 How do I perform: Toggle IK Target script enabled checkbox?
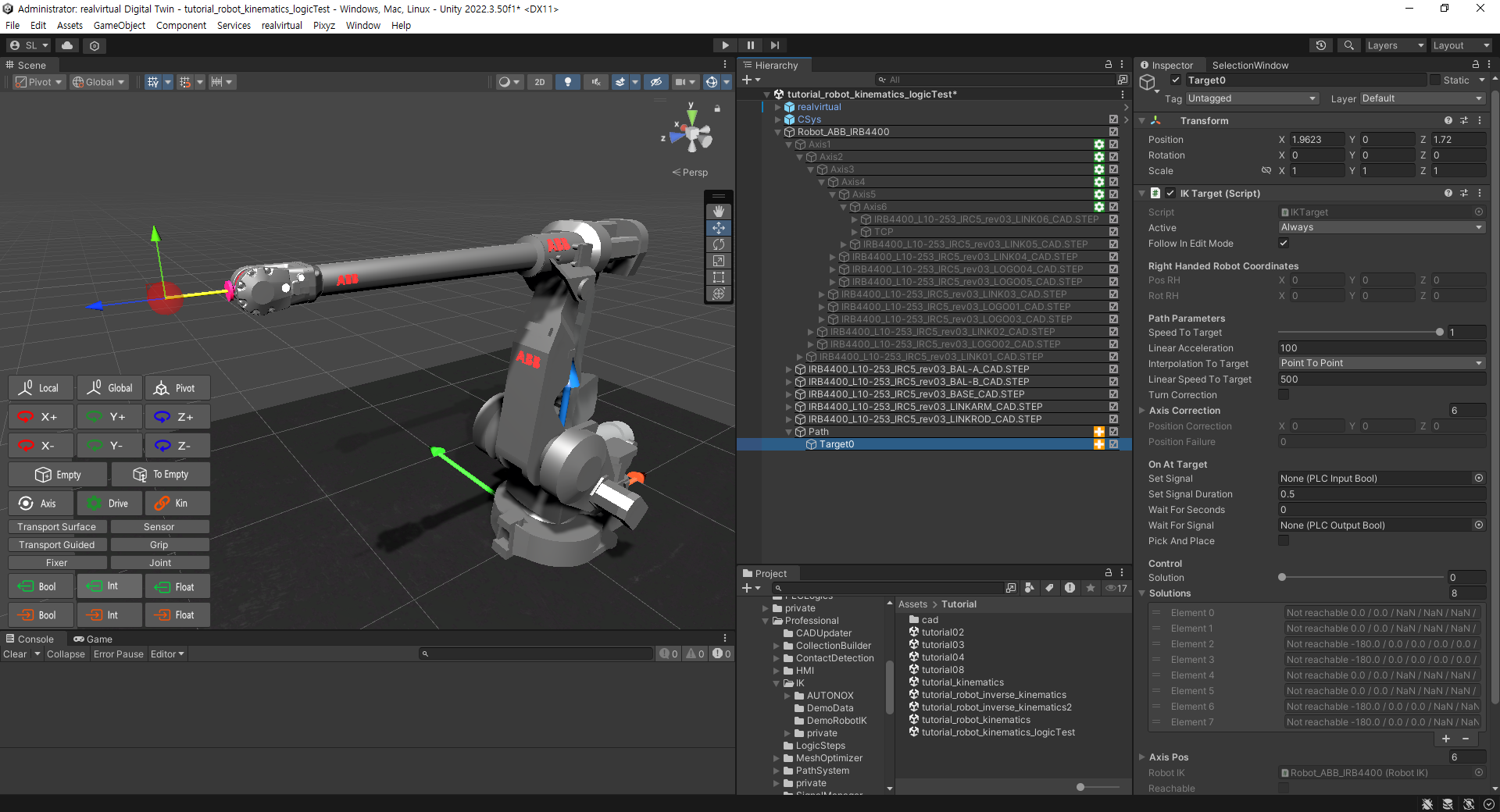1170,193
